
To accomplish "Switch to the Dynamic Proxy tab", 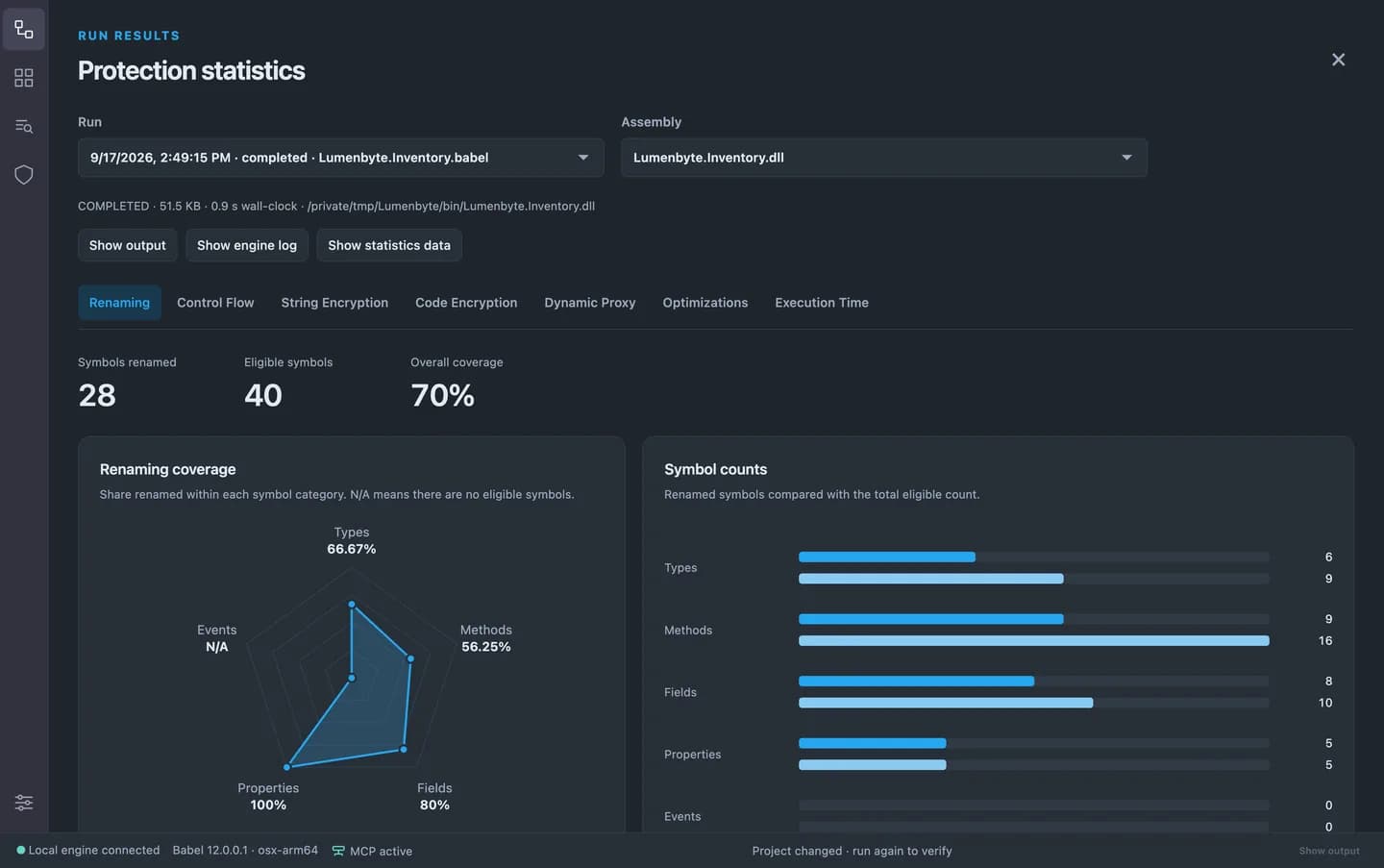I will coord(590,303).
